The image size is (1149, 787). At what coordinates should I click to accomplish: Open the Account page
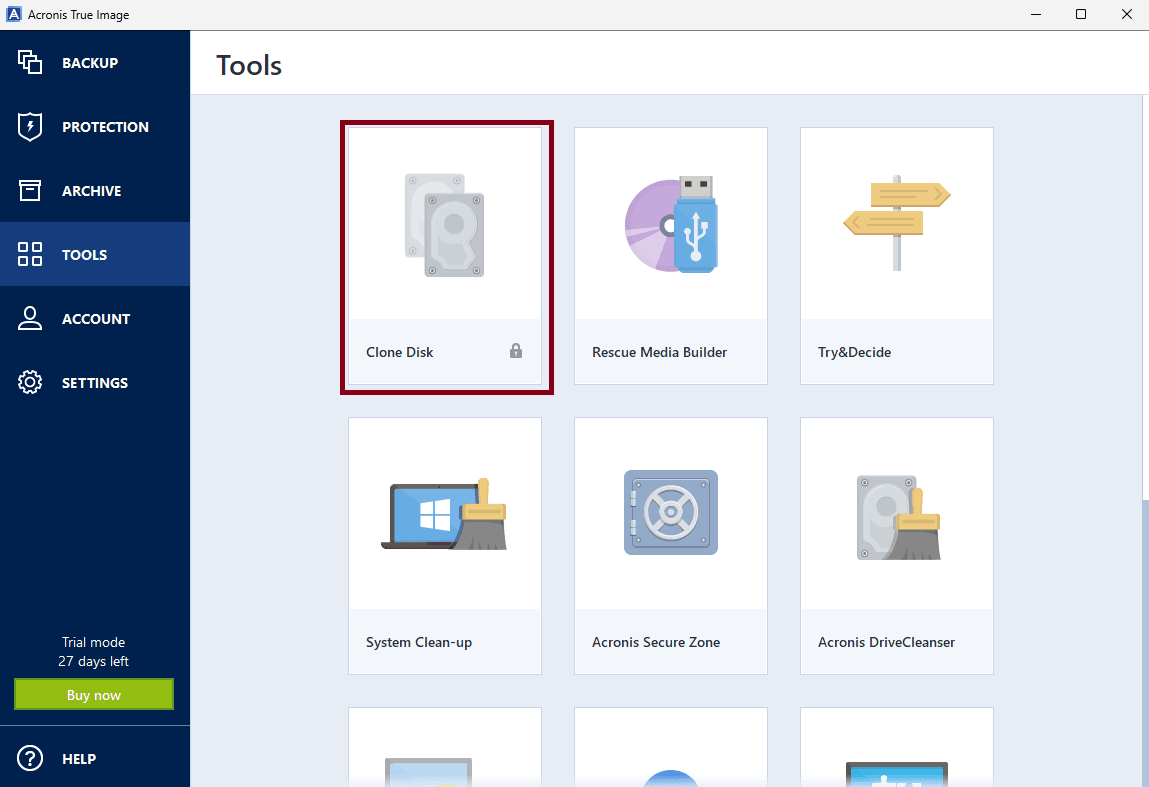(95, 318)
